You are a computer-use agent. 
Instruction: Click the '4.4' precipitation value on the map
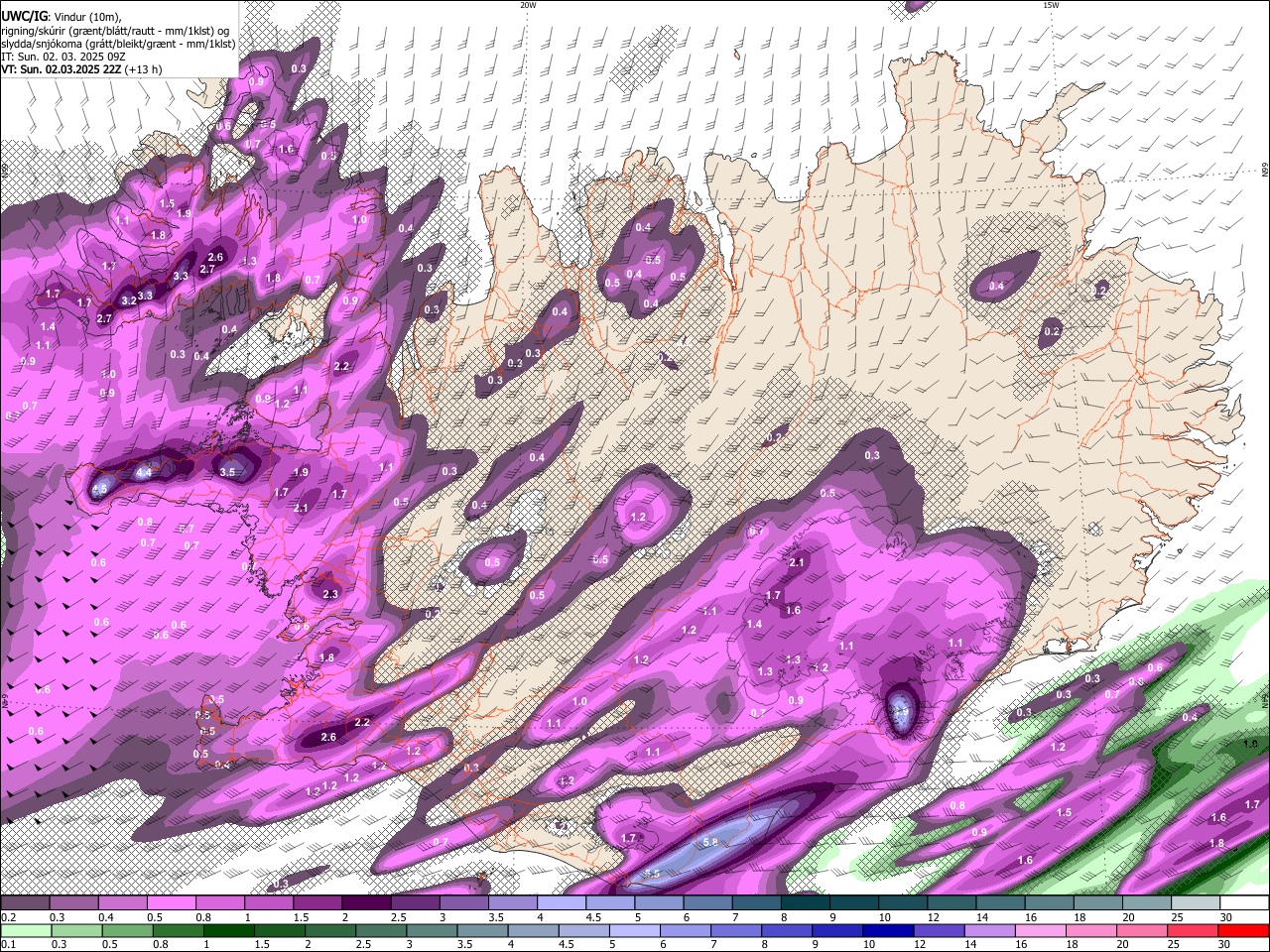(x=144, y=473)
